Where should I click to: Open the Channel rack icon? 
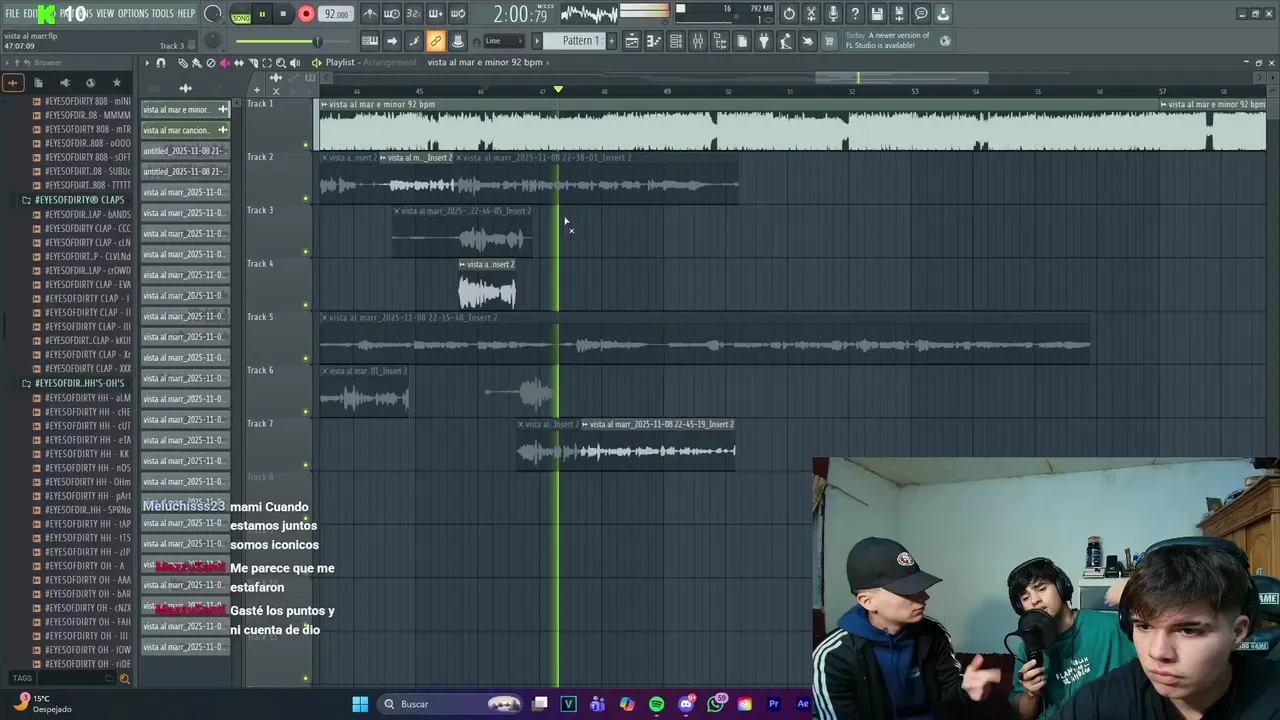pos(676,41)
